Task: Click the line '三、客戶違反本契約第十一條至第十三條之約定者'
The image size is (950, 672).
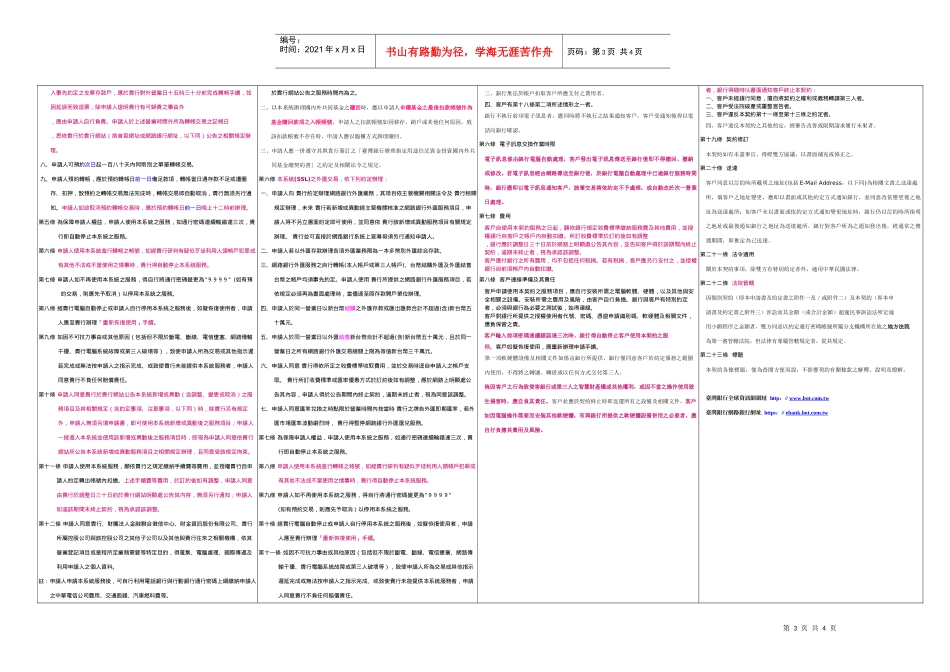Action: click(x=768, y=114)
